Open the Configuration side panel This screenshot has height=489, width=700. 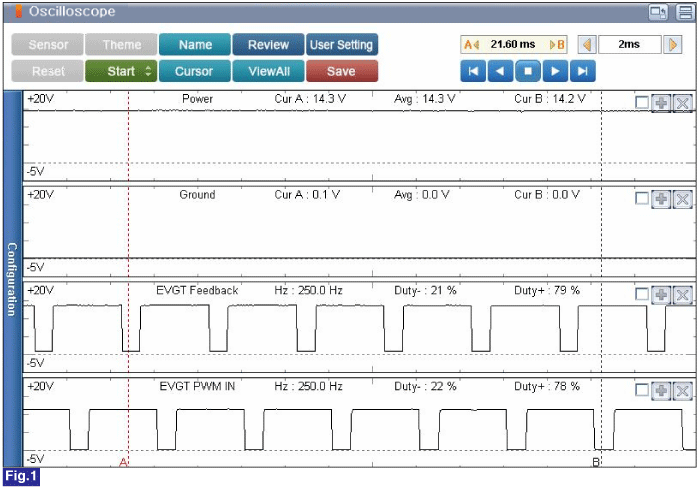click(x=12, y=279)
